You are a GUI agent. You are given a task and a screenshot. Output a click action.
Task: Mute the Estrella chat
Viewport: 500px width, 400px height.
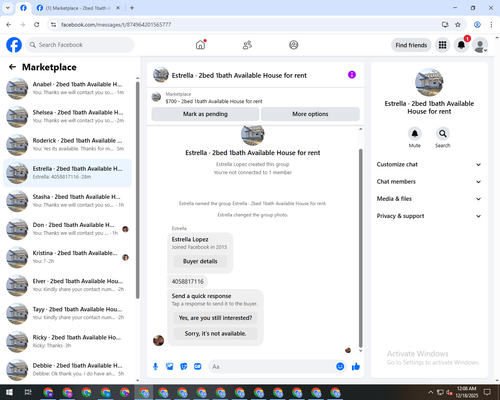click(x=415, y=134)
